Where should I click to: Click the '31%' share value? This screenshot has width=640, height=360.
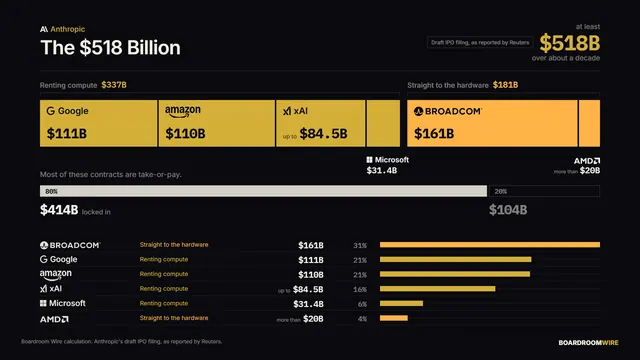(360, 245)
